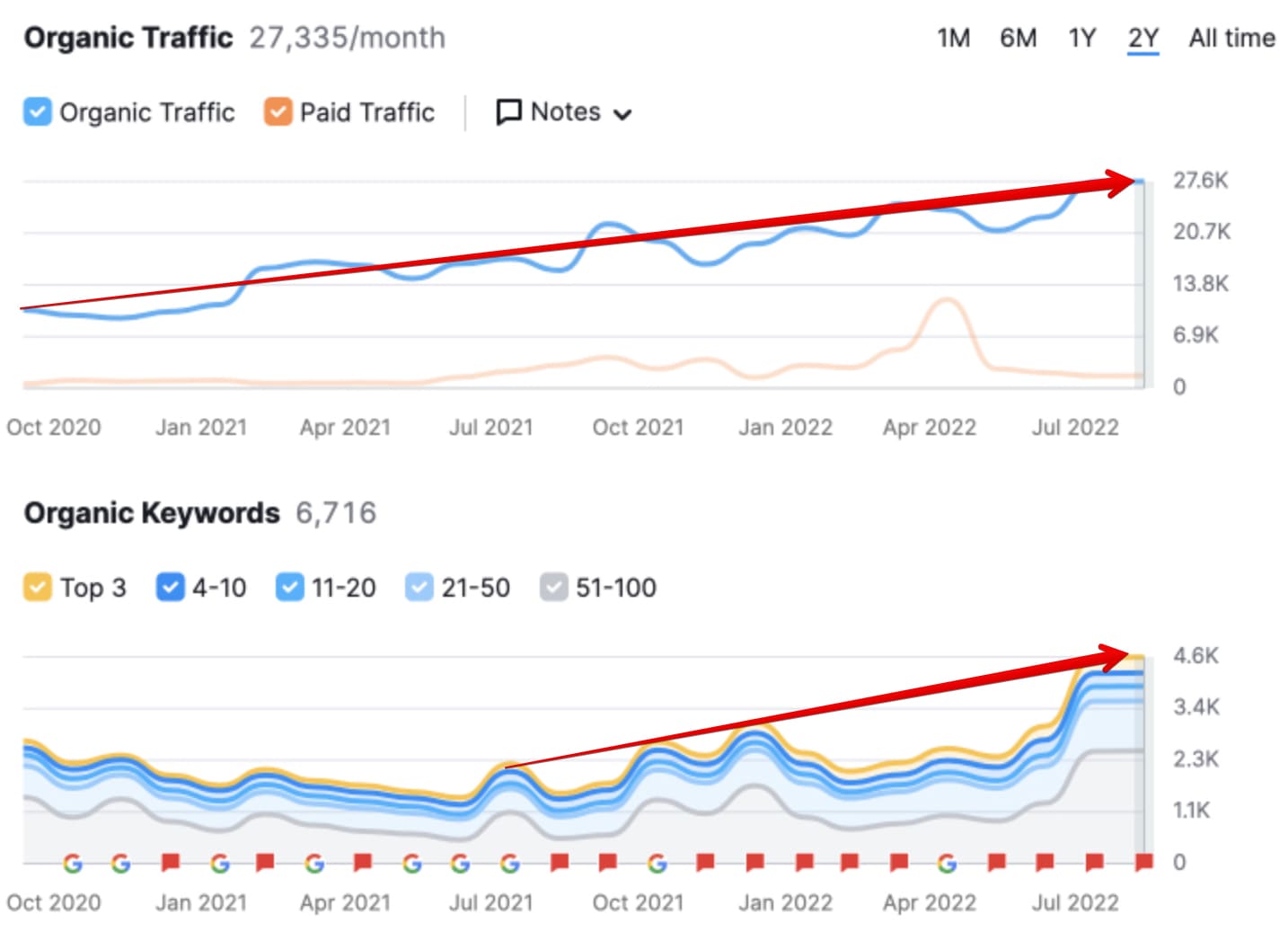This screenshot has height=940, width=1288.
Task: Click the Google update icon near Jan 2021
Action: coord(222,865)
